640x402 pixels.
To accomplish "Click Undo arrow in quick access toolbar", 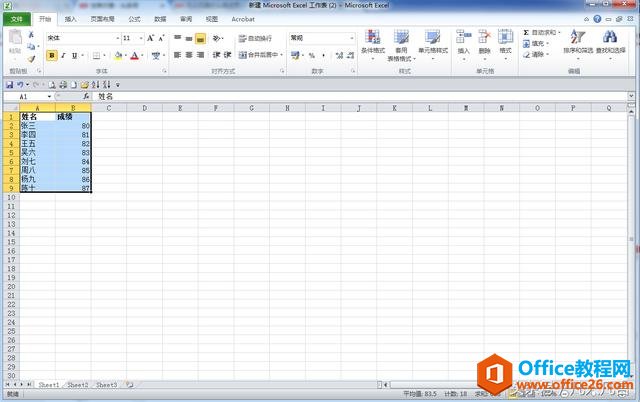I will [x=20, y=85].
